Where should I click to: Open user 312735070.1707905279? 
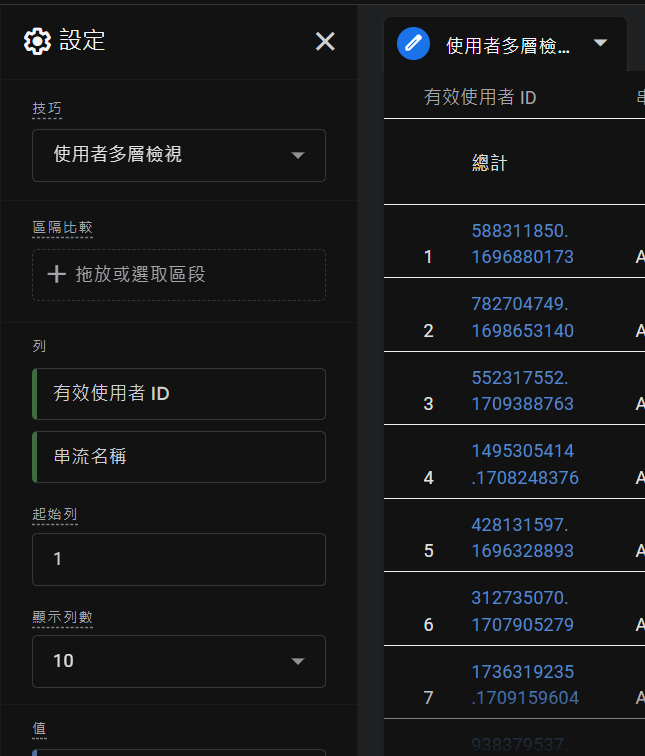(523, 611)
